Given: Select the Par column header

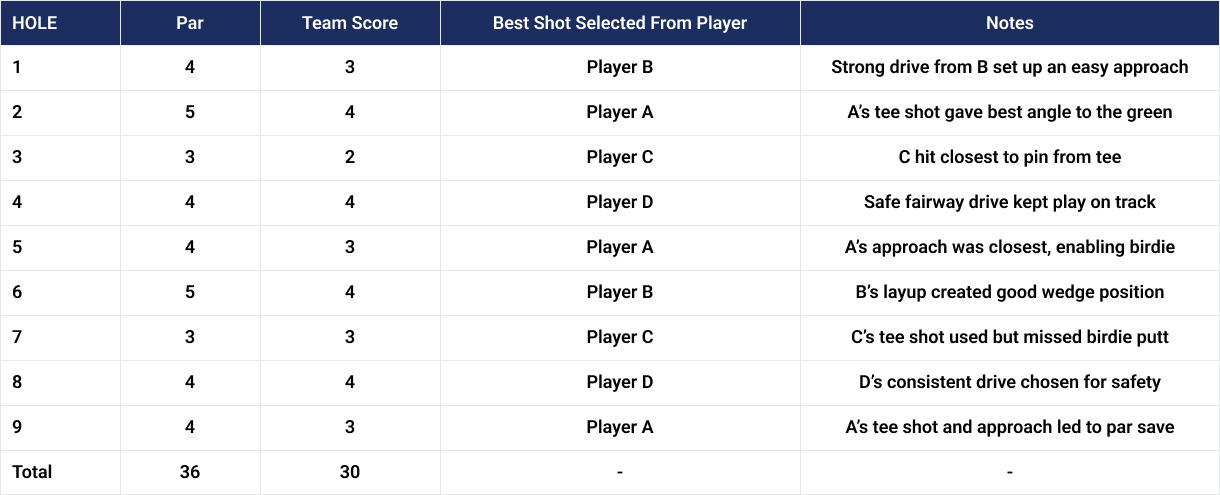Looking at the screenshot, I should [x=190, y=23].
